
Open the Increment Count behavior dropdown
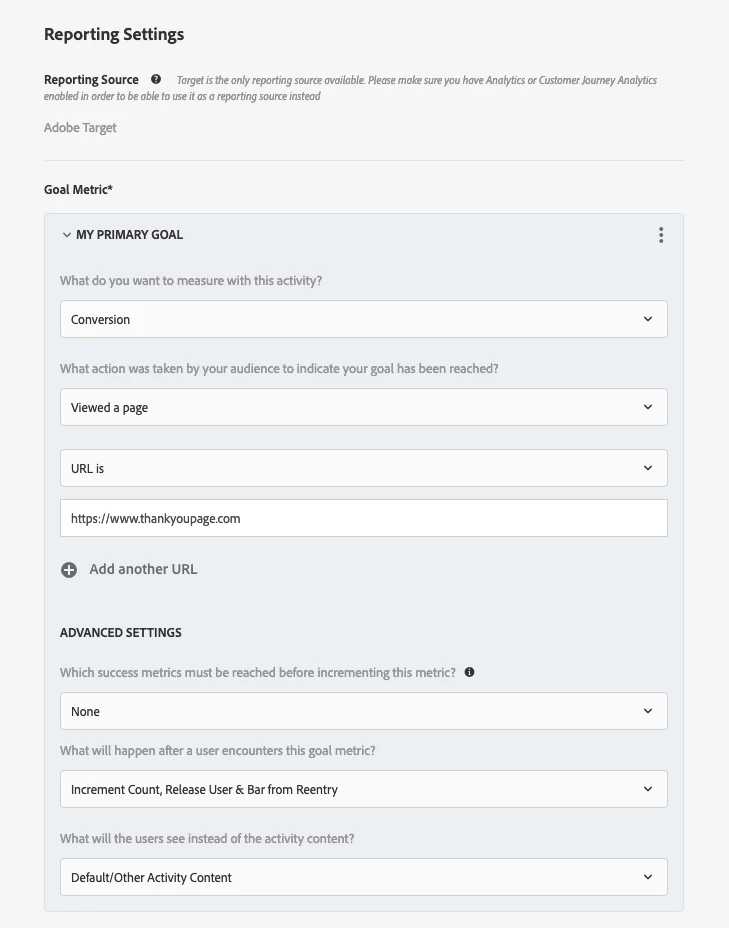click(363, 790)
